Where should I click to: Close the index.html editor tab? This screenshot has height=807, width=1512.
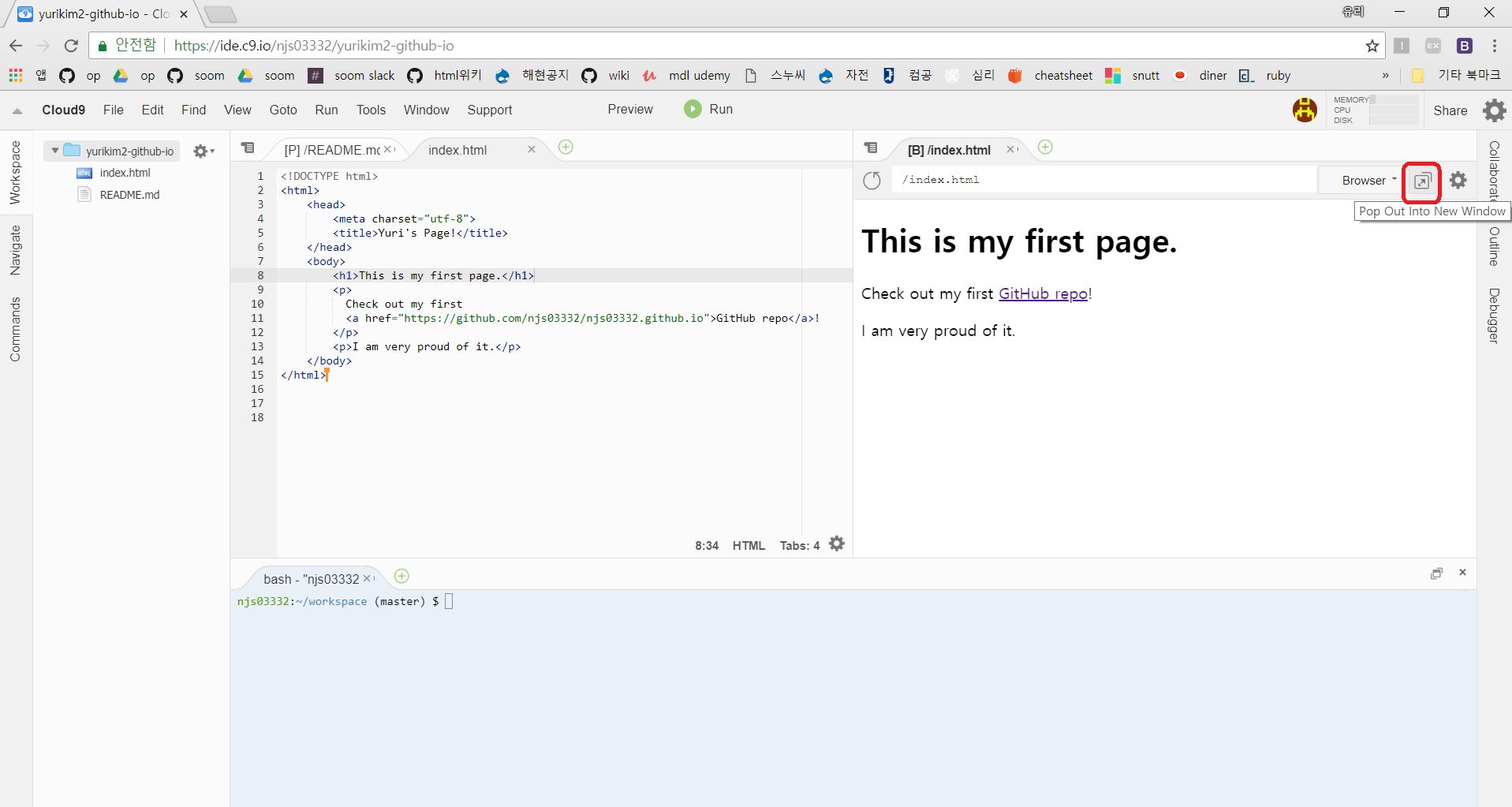pyautogui.click(x=532, y=149)
